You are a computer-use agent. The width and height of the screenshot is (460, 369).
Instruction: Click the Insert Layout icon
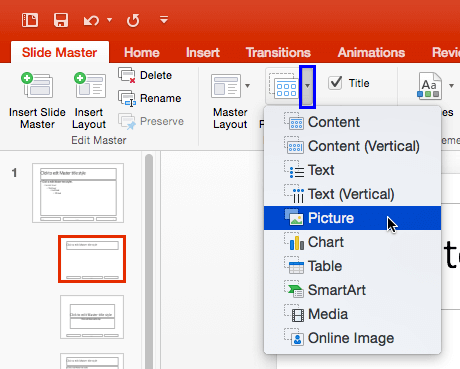click(90, 85)
